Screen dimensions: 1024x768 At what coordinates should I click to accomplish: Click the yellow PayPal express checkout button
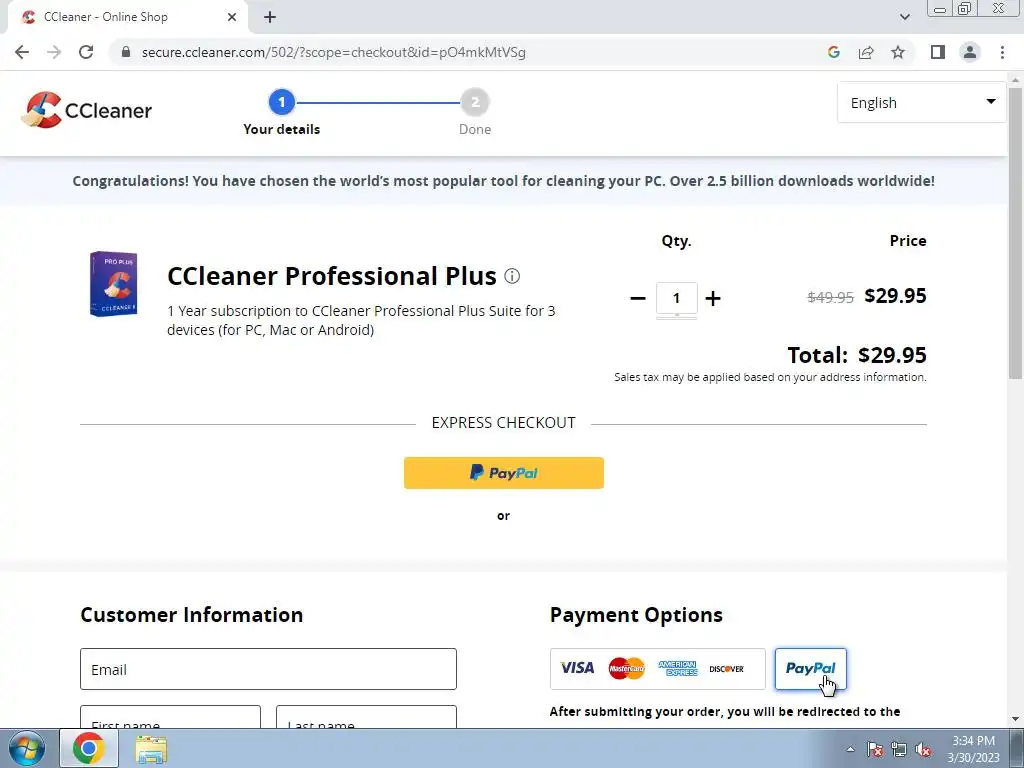click(504, 473)
